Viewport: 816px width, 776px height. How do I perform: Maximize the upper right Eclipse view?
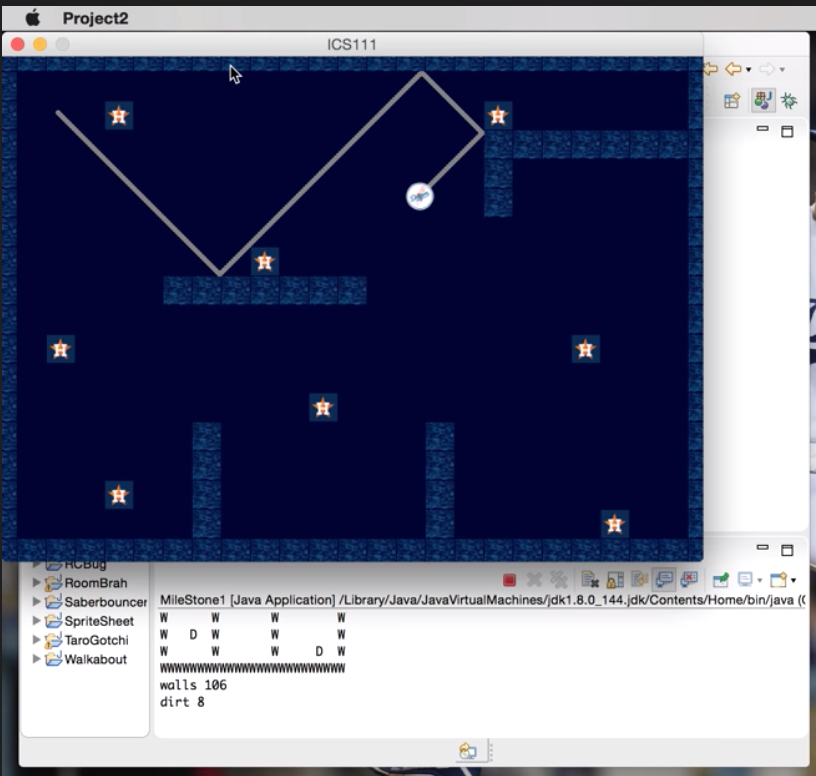pos(787,131)
